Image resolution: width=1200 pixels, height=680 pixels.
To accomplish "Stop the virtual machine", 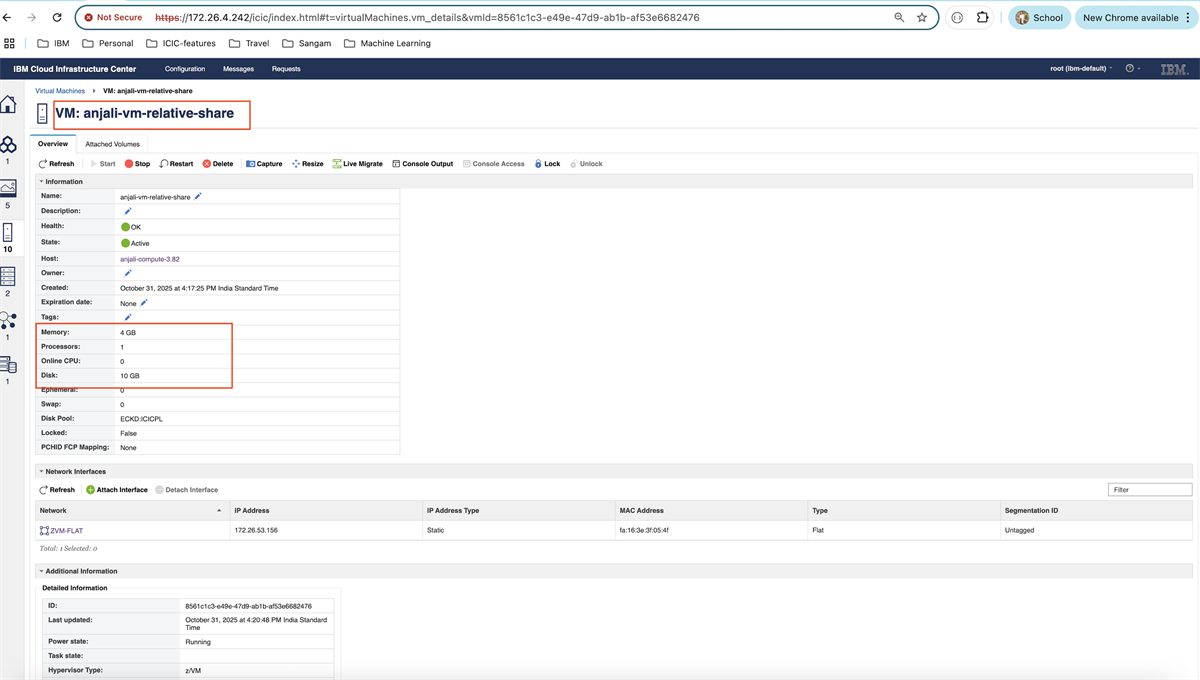I will coord(137,164).
